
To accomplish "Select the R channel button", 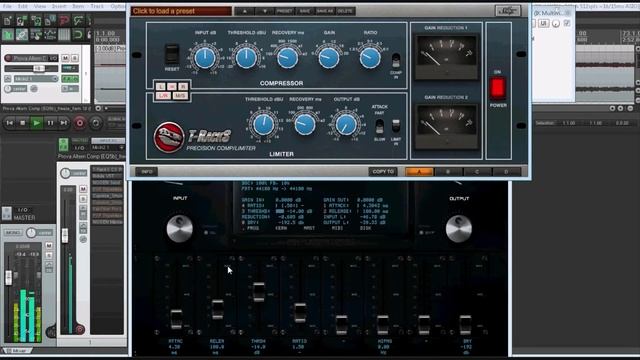I will pos(183,86).
